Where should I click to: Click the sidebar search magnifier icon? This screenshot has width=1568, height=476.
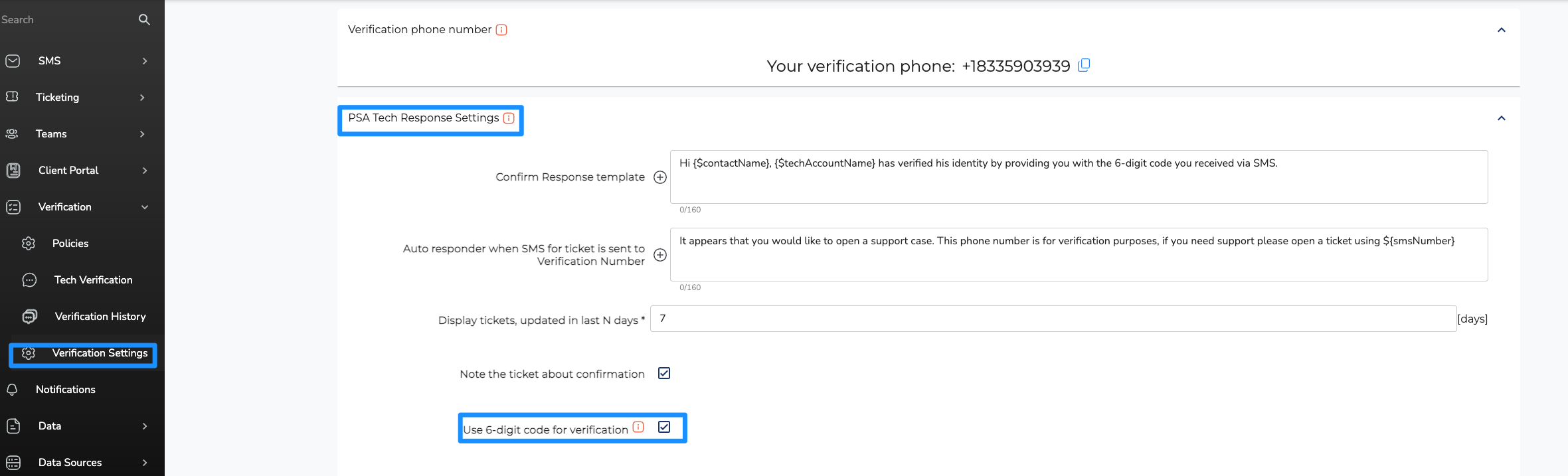coord(144,20)
